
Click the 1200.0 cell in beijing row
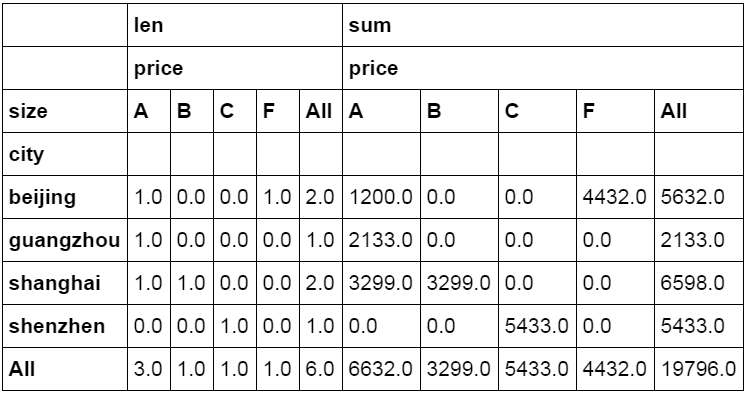(x=381, y=197)
